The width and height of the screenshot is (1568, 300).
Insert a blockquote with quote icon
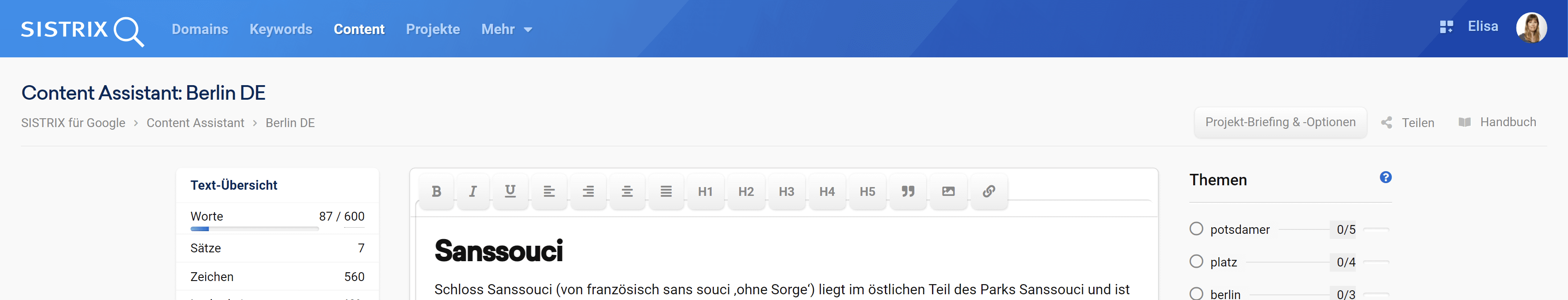click(908, 191)
